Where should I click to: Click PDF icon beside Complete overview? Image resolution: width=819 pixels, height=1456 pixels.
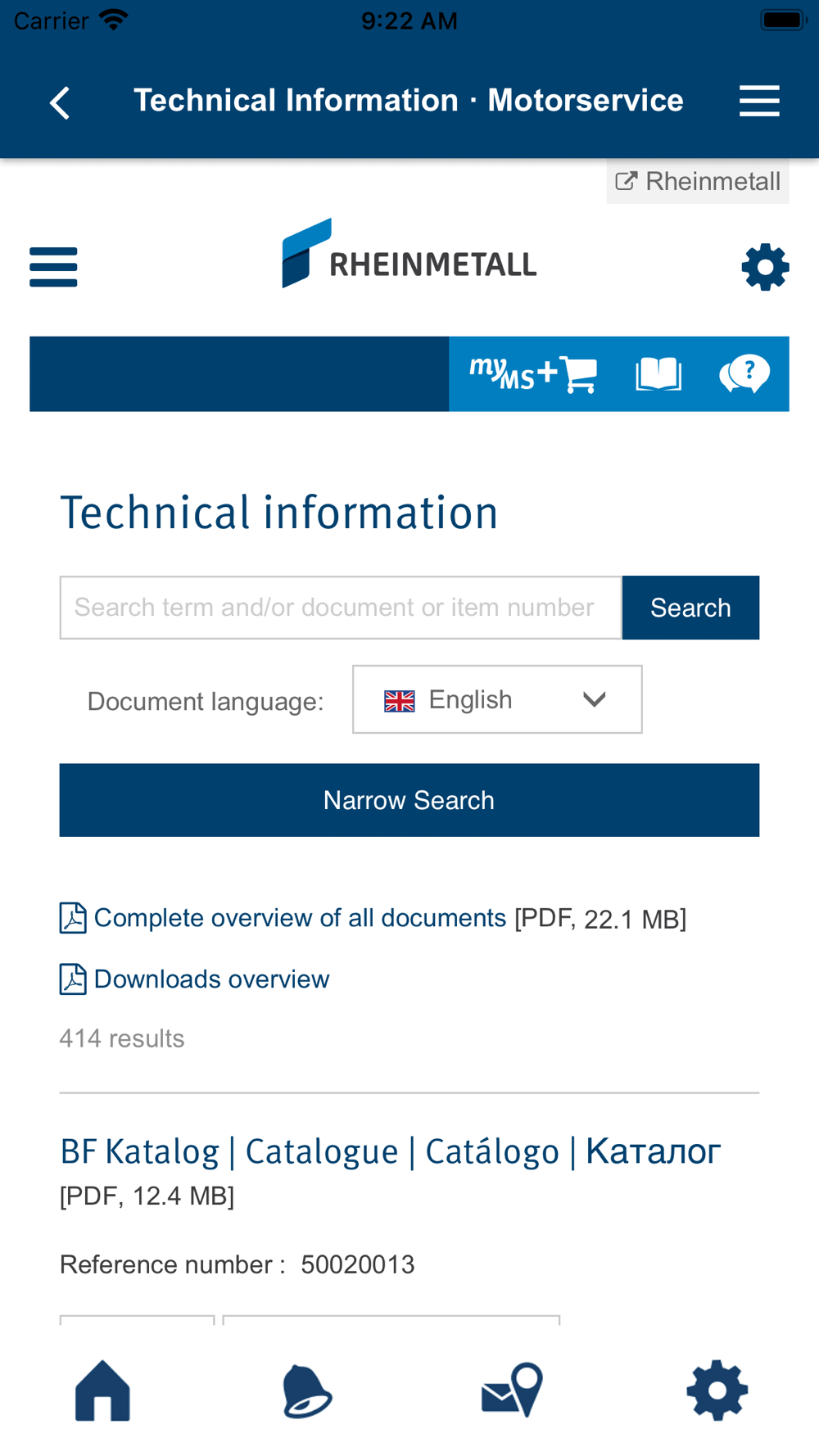(73, 918)
